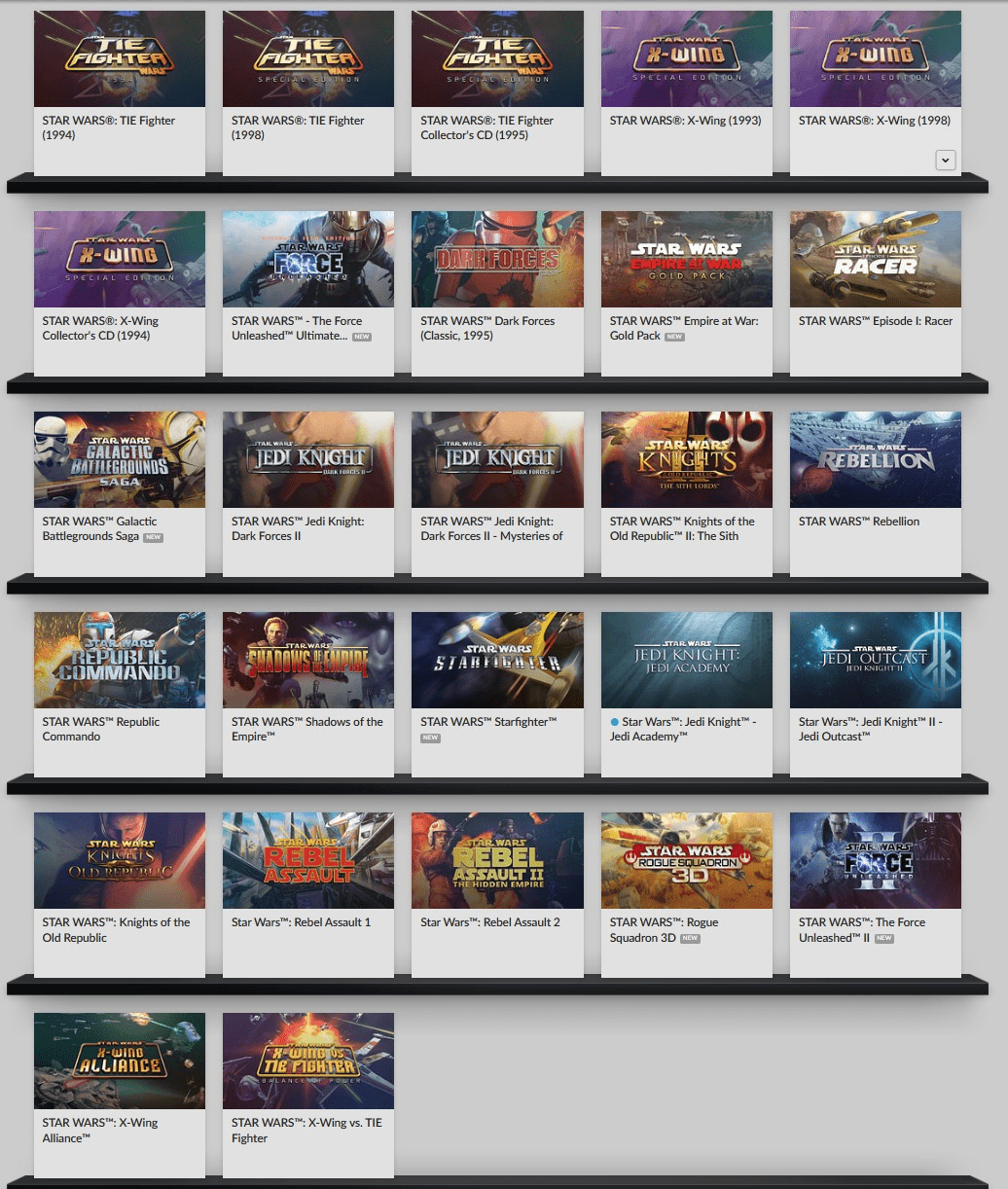
Task: Open the dropdown arrow on X-Wing (1998) card
Action: [x=945, y=161]
